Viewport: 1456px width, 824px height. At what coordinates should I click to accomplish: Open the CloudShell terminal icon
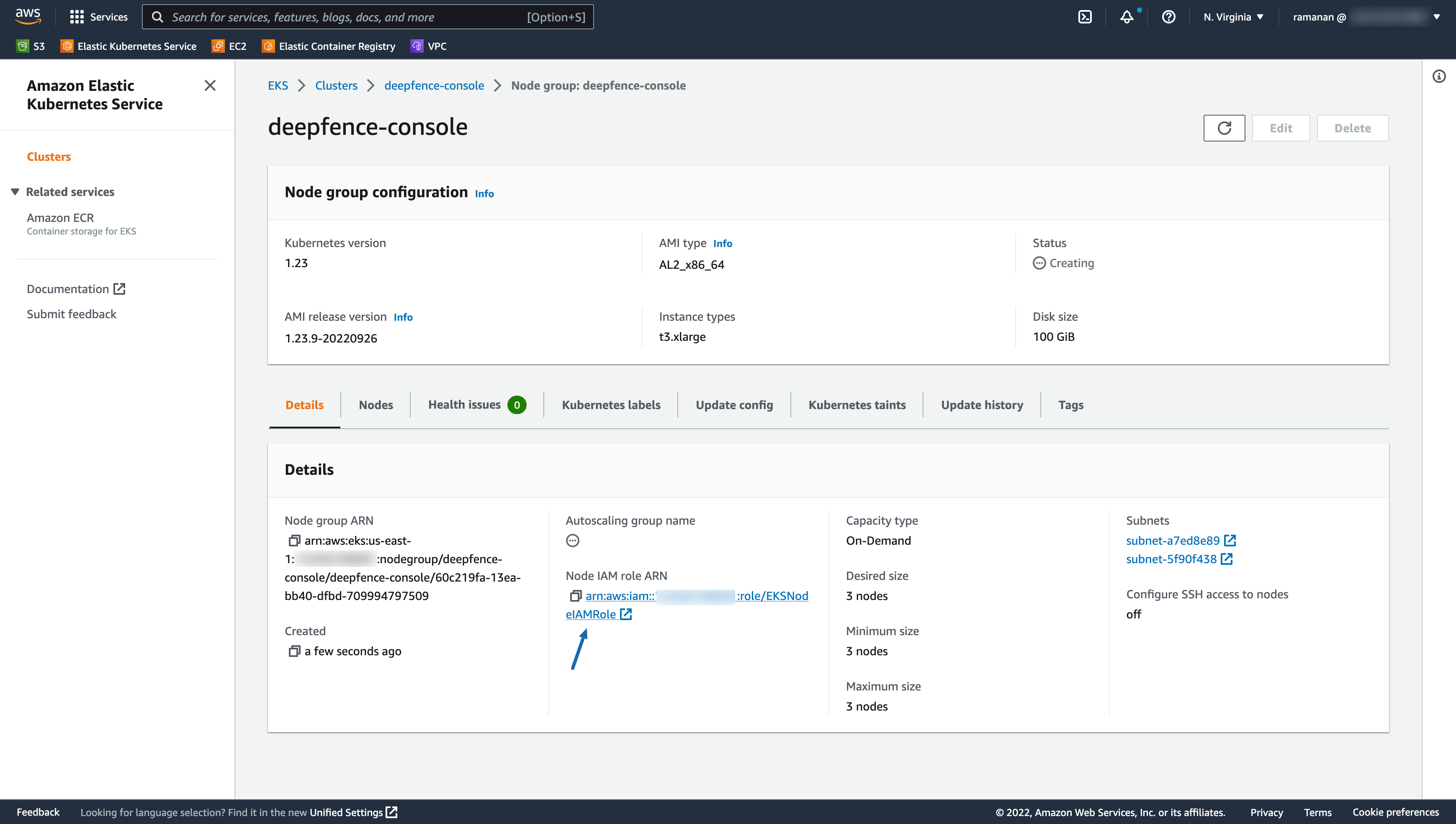1085,17
